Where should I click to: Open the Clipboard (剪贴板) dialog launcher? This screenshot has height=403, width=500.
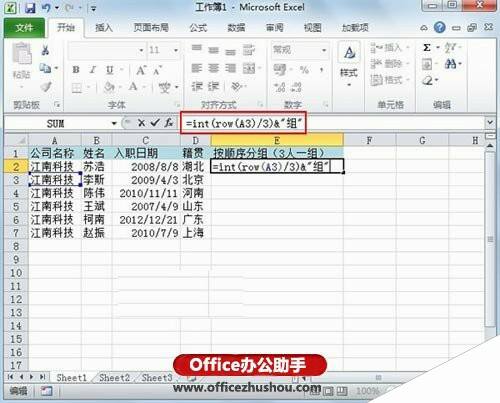click(57, 105)
